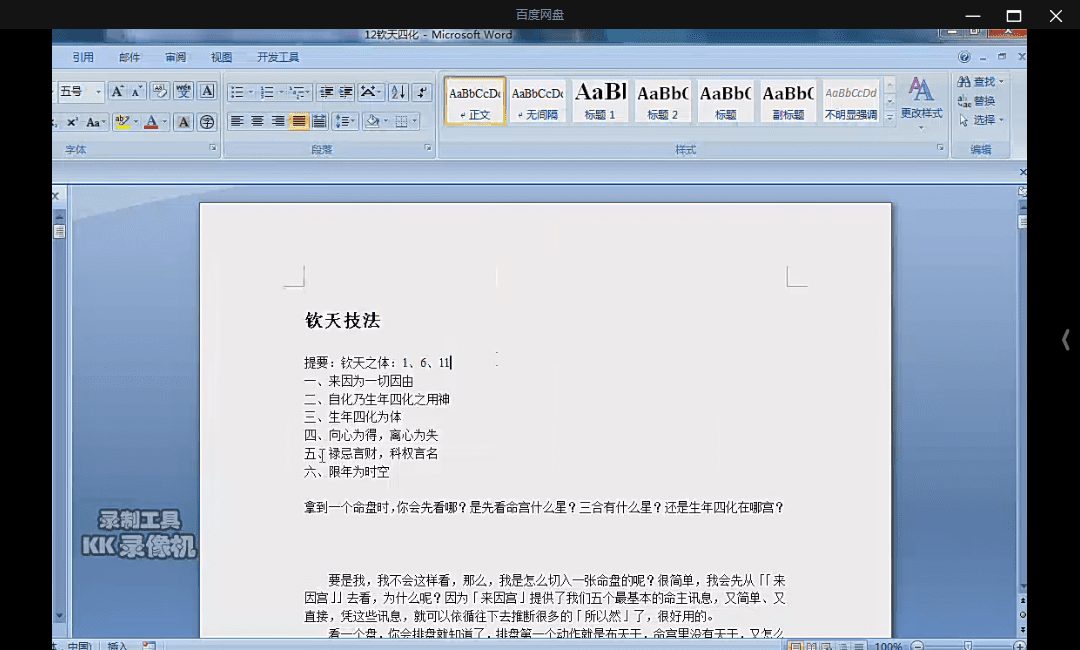This screenshot has height=650, width=1080.
Task: Expand the 选择 (Select) dropdown
Action: 981,120
